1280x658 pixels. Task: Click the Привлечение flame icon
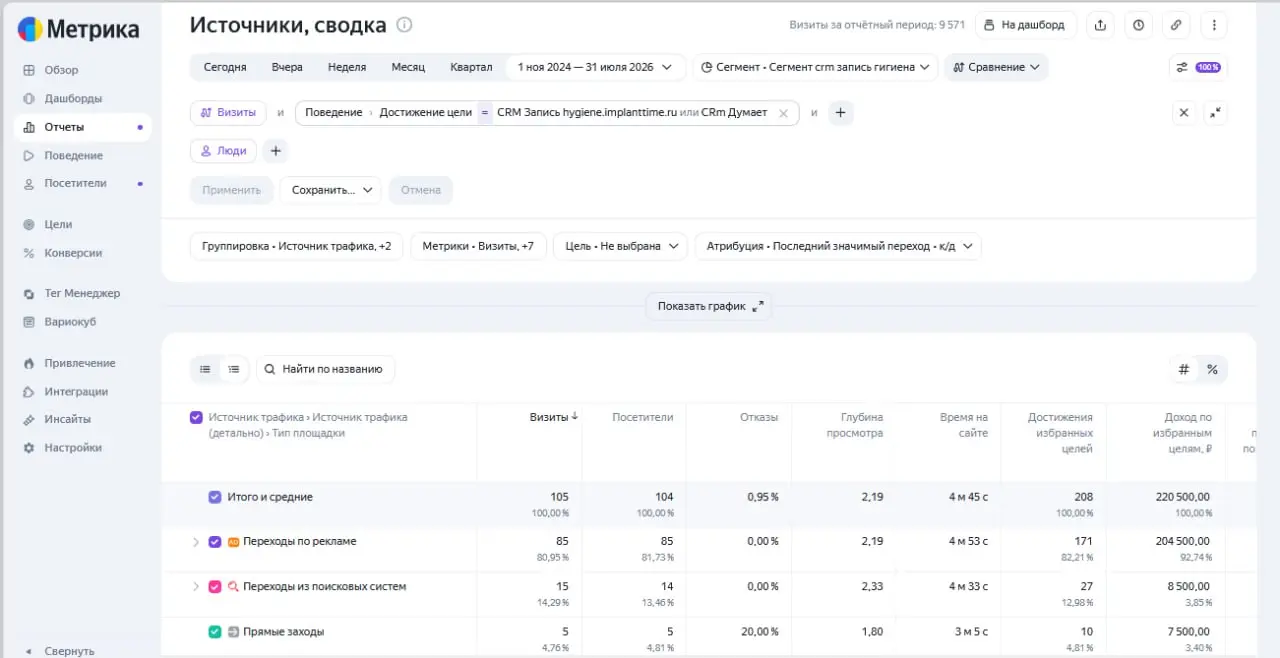click(29, 363)
